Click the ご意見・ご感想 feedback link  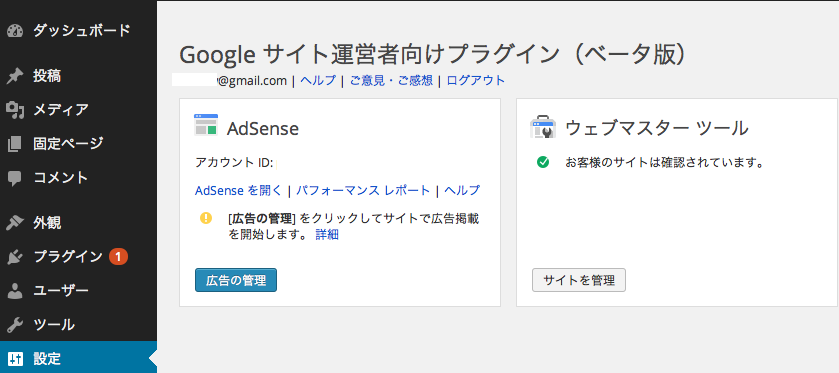pyautogui.click(x=391, y=81)
